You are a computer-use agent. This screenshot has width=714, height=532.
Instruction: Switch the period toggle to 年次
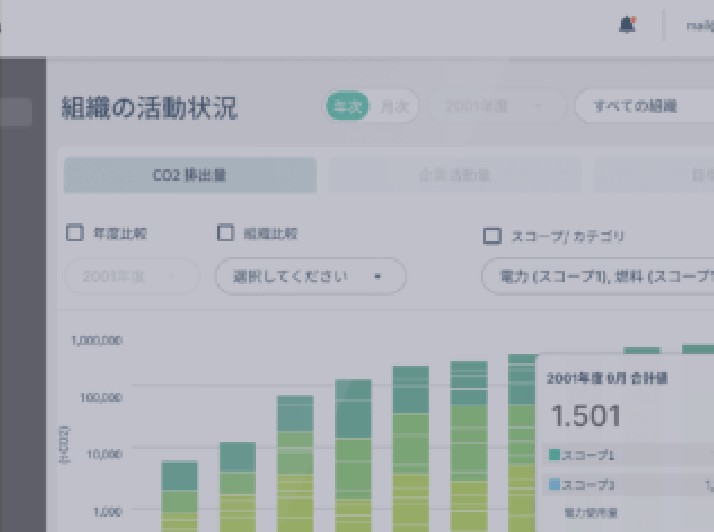(x=348, y=106)
